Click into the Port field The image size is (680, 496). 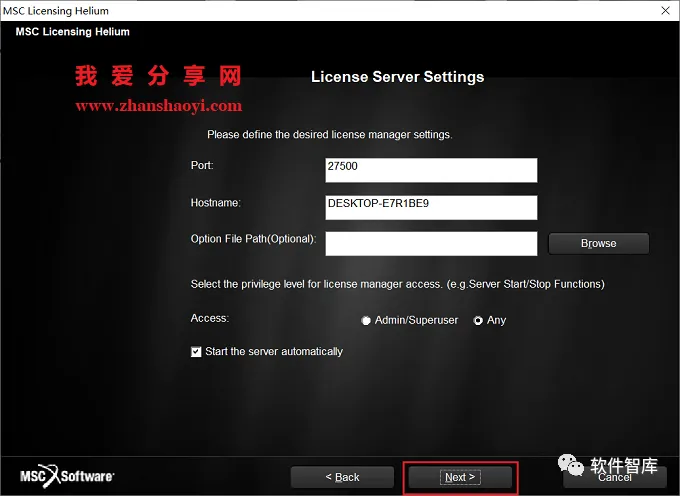[x=431, y=170]
